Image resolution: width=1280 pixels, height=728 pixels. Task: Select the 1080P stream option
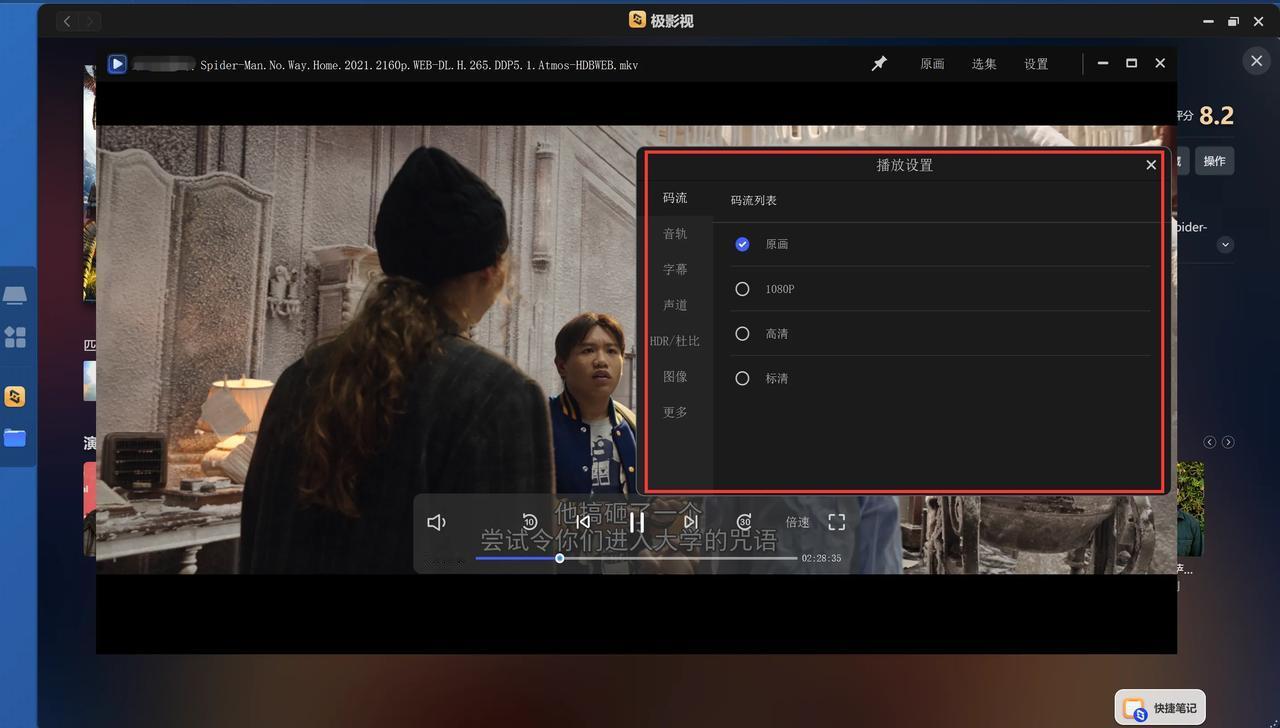742,289
